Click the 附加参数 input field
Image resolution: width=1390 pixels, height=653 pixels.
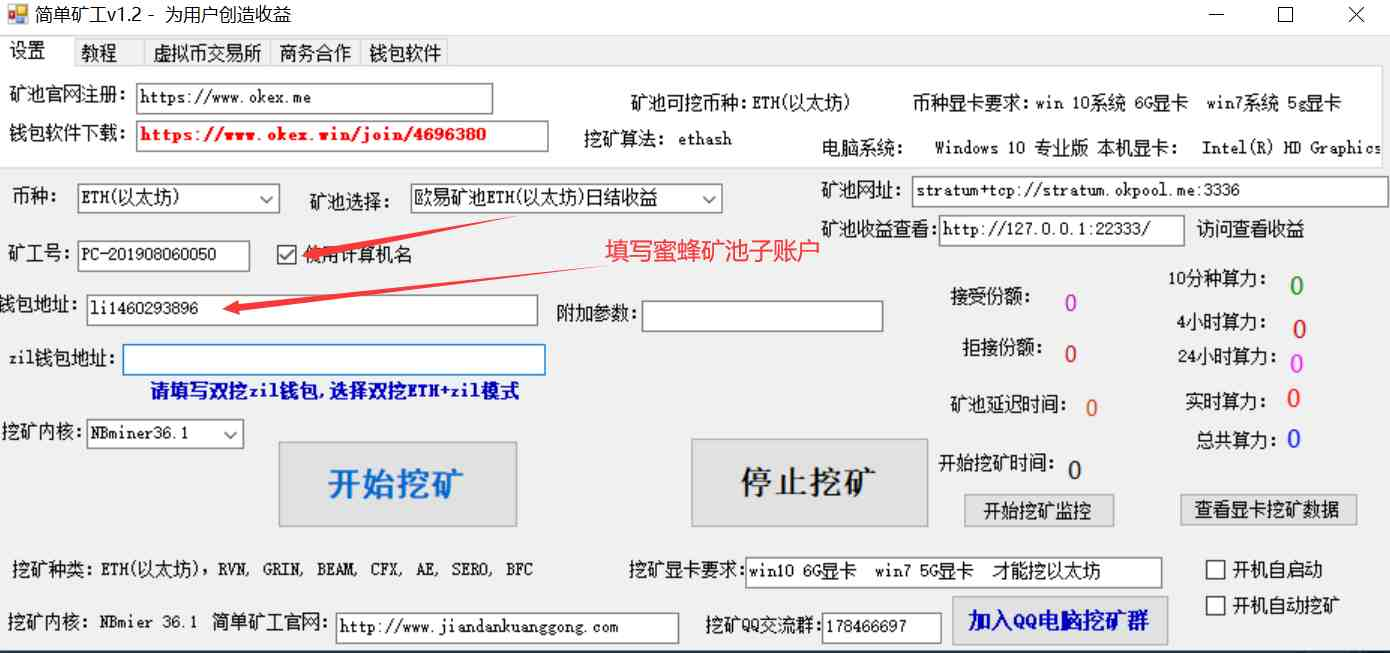pos(762,316)
